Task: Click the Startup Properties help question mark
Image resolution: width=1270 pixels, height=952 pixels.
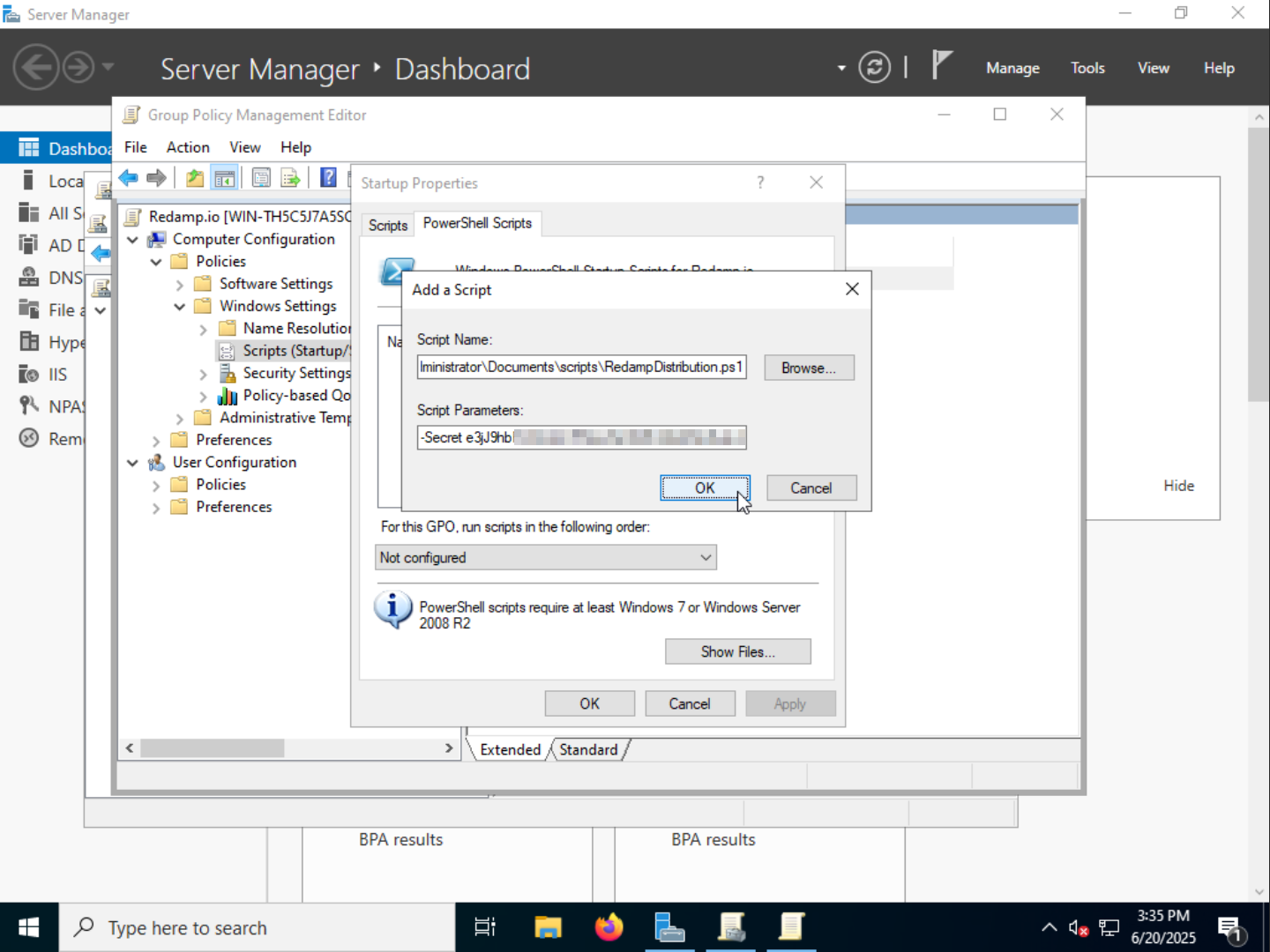Action: click(760, 182)
